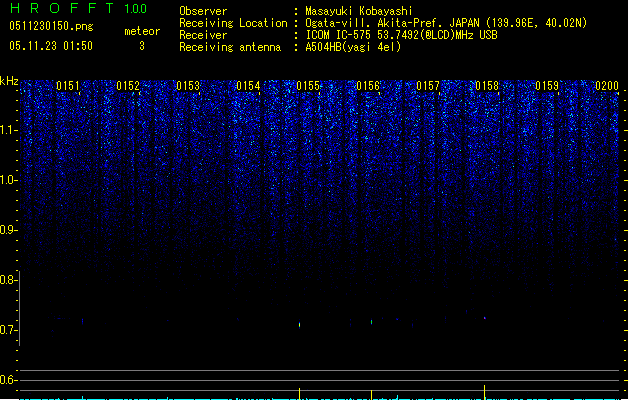Select ICOM IC-575 53.7492 MHz USB text
Viewport: 629px width, 400px height.
coord(402,35)
